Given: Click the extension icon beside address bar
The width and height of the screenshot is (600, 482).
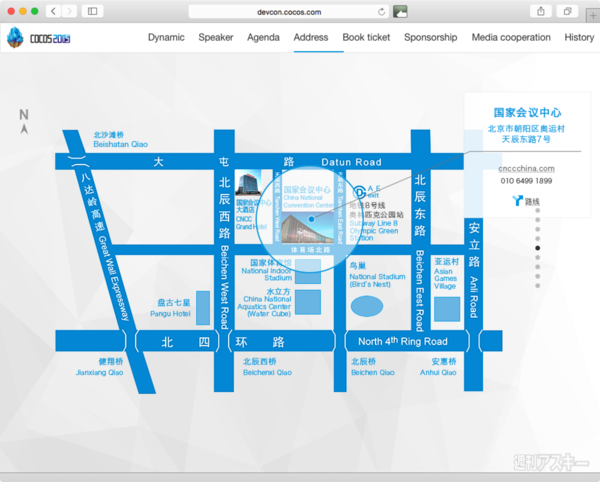Looking at the screenshot, I should [400, 11].
